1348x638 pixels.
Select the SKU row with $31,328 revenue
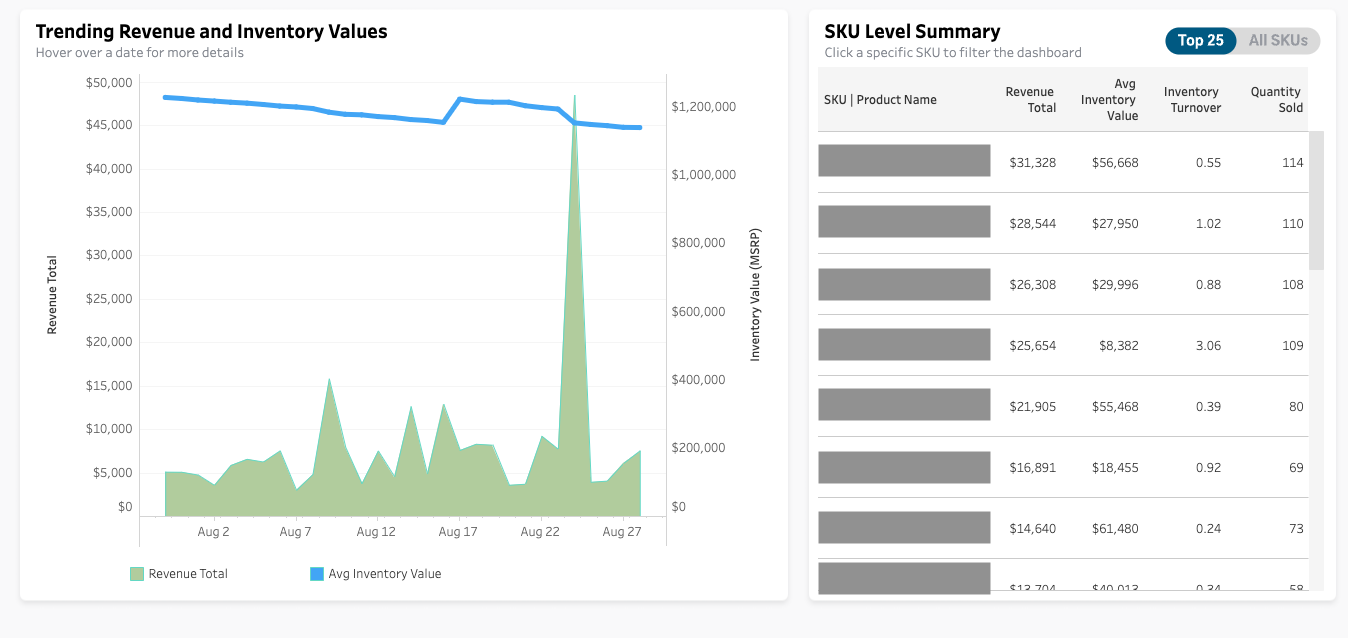pos(904,161)
